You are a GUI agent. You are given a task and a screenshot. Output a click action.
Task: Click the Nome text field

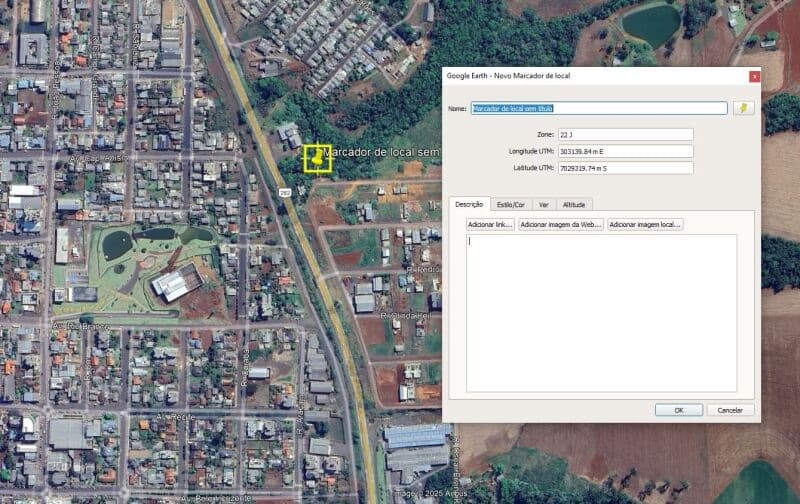click(599, 108)
